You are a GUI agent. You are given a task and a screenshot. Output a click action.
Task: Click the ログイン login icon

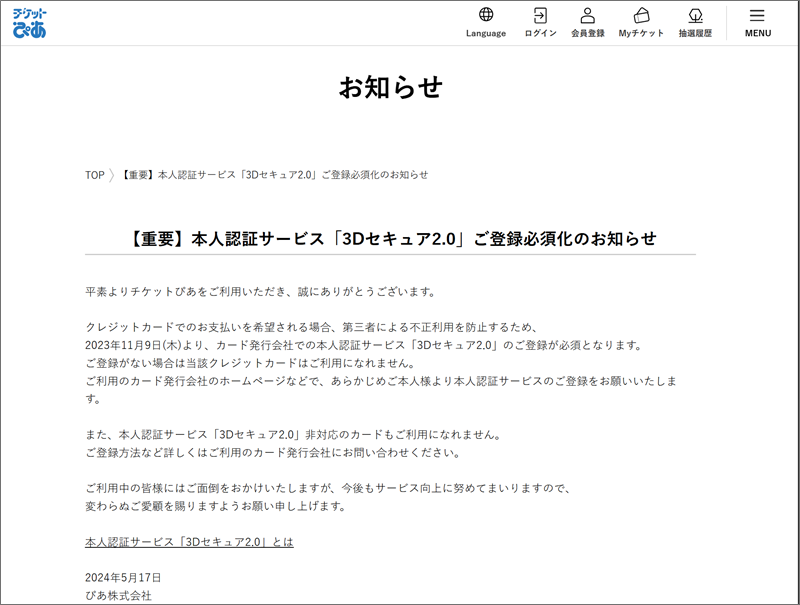[x=540, y=15]
